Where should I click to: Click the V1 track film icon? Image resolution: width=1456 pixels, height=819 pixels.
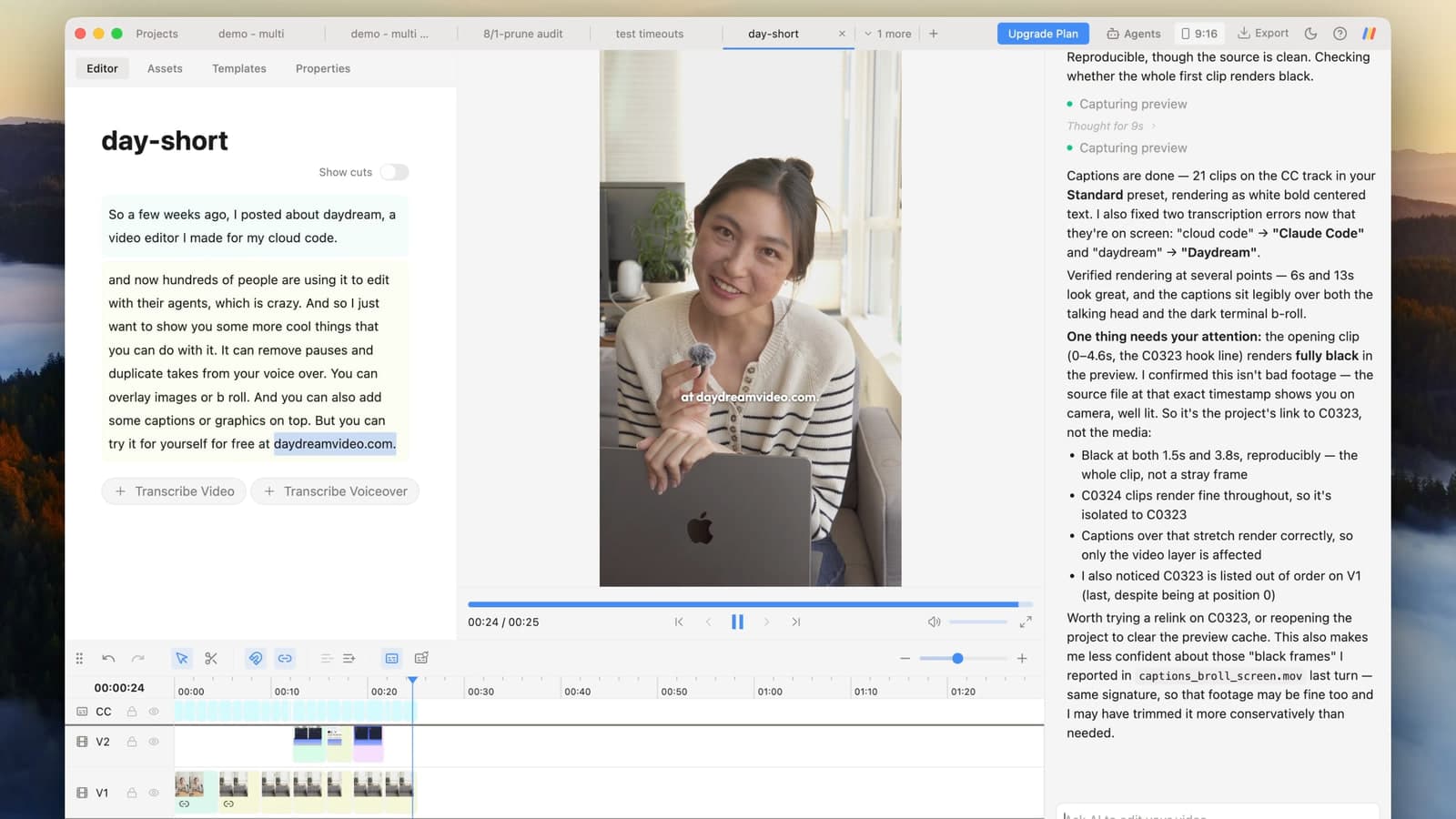click(82, 793)
